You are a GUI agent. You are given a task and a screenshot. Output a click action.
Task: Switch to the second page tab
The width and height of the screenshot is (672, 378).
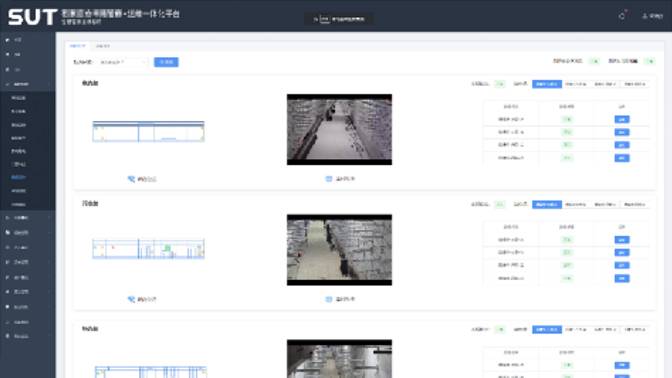point(102,46)
